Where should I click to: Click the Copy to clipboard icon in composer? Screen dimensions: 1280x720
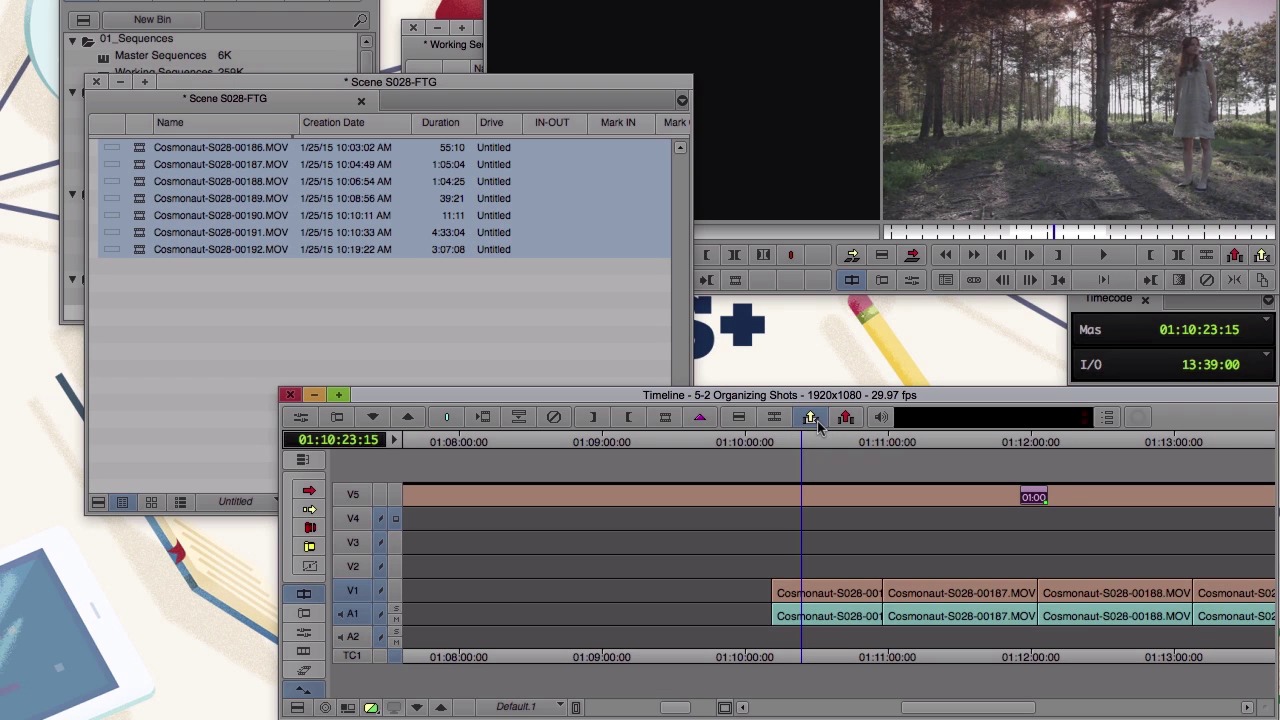click(x=1262, y=281)
